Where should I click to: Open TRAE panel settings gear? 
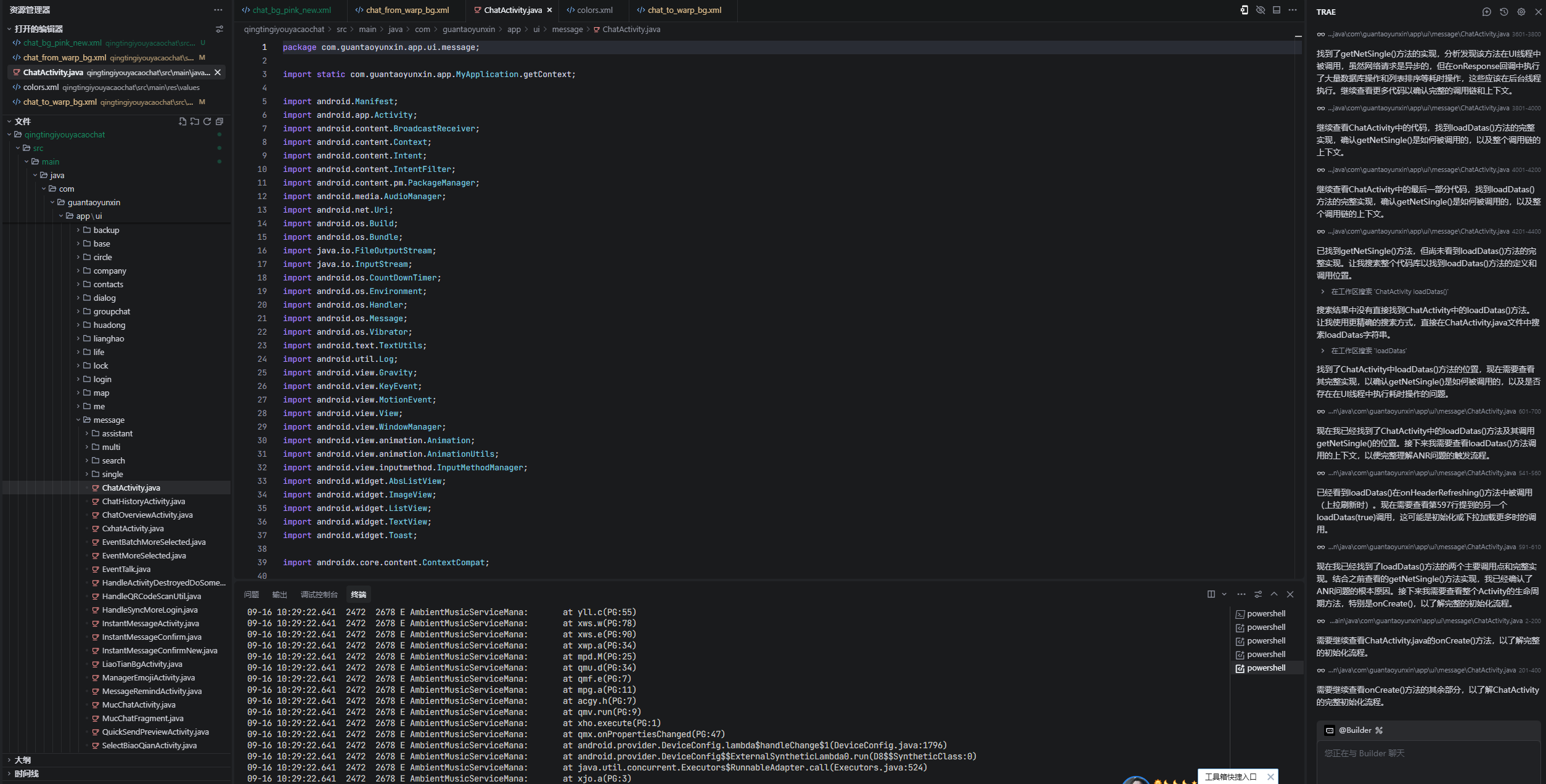1521,12
